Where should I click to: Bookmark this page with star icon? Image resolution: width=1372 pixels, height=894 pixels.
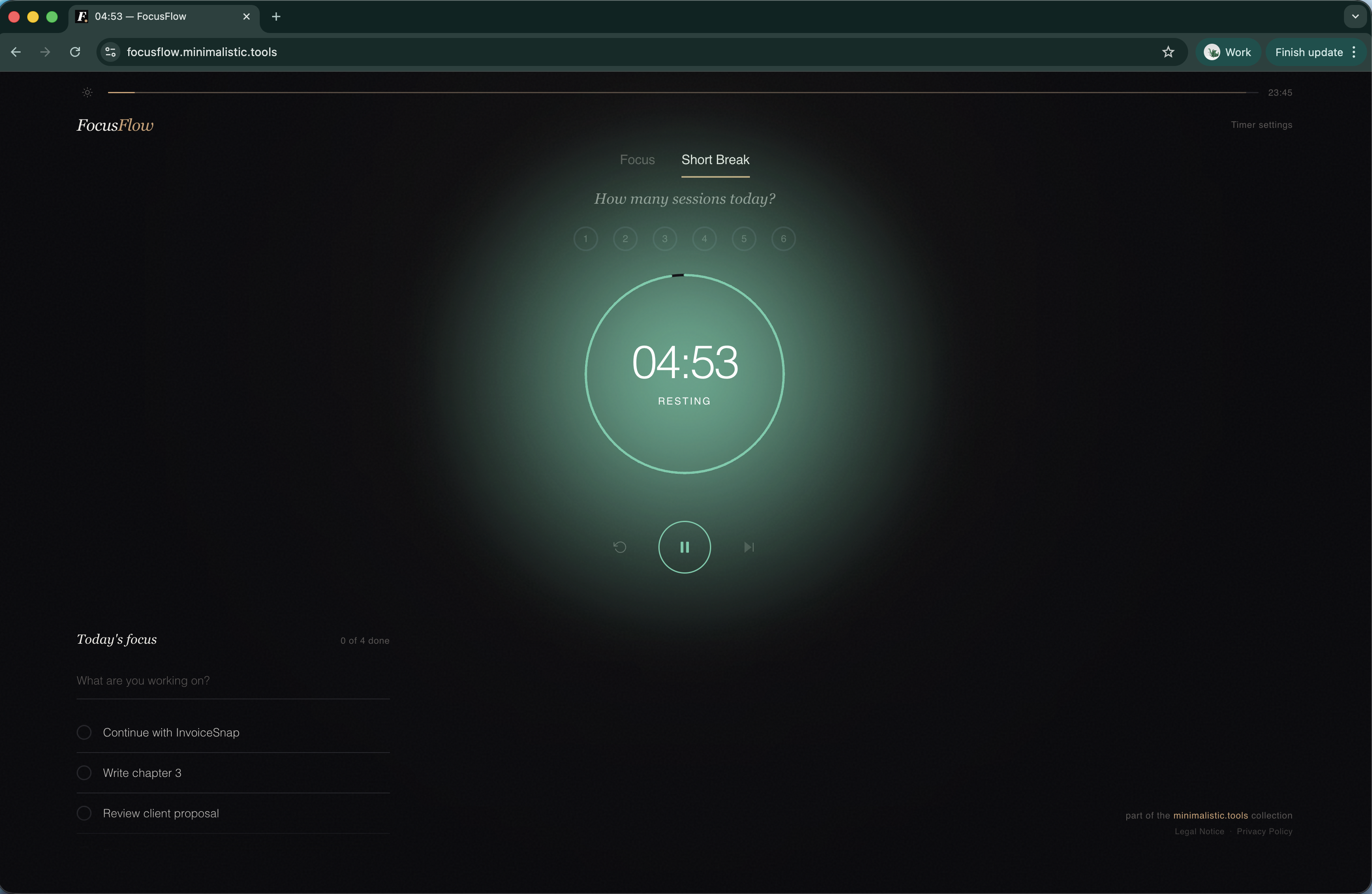coord(1168,52)
